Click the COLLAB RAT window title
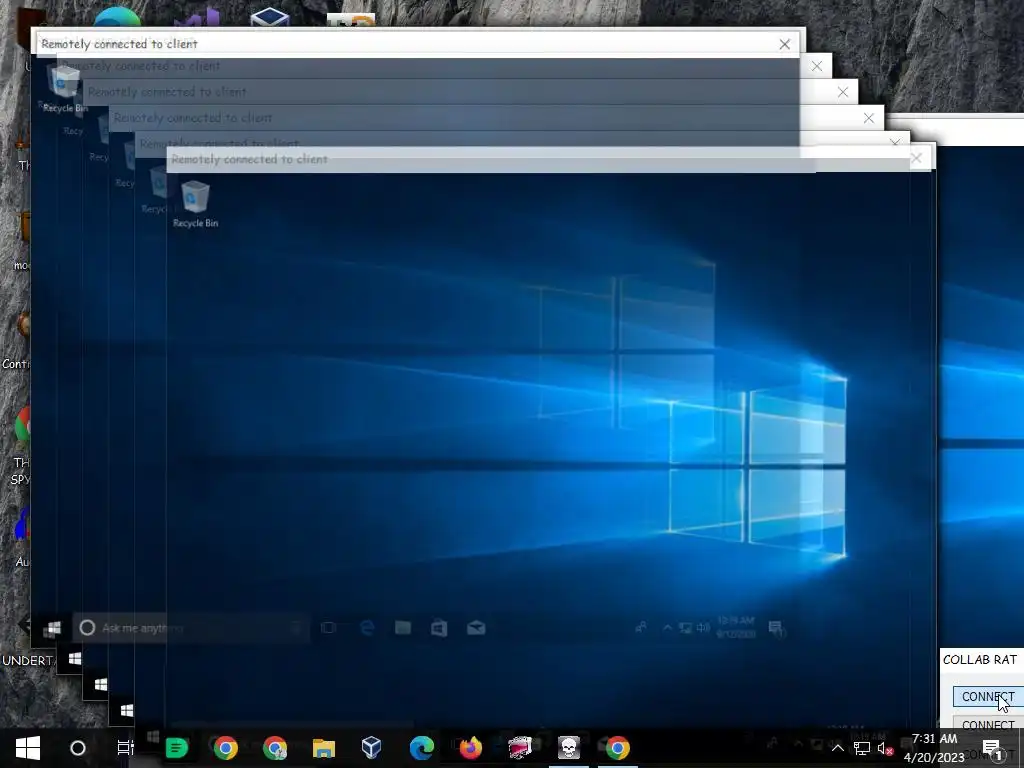1024x768 pixels. pyautogui.click(x=980, y=660)
